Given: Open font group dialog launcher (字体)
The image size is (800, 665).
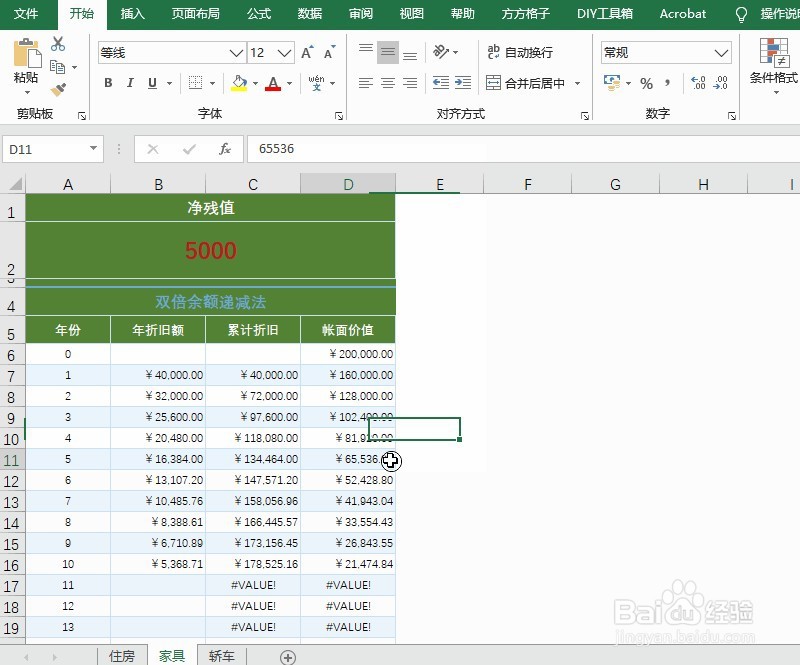Looking at the screenshot, I should [338, 116].
